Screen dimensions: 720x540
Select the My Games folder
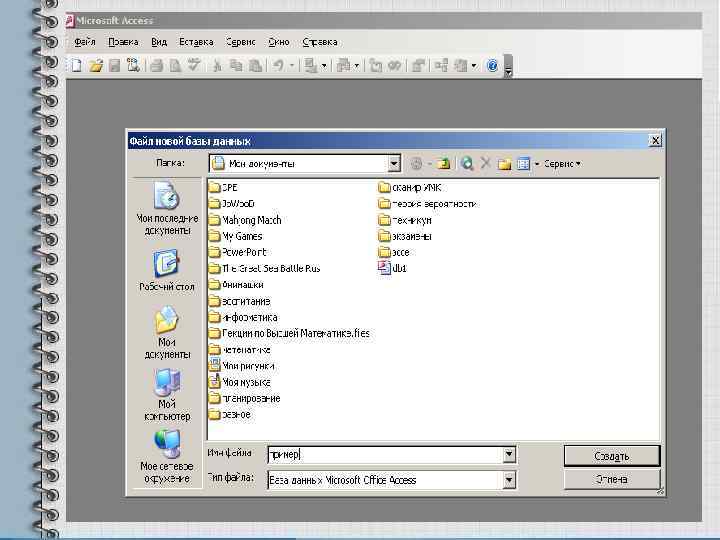tap(236, 236)
